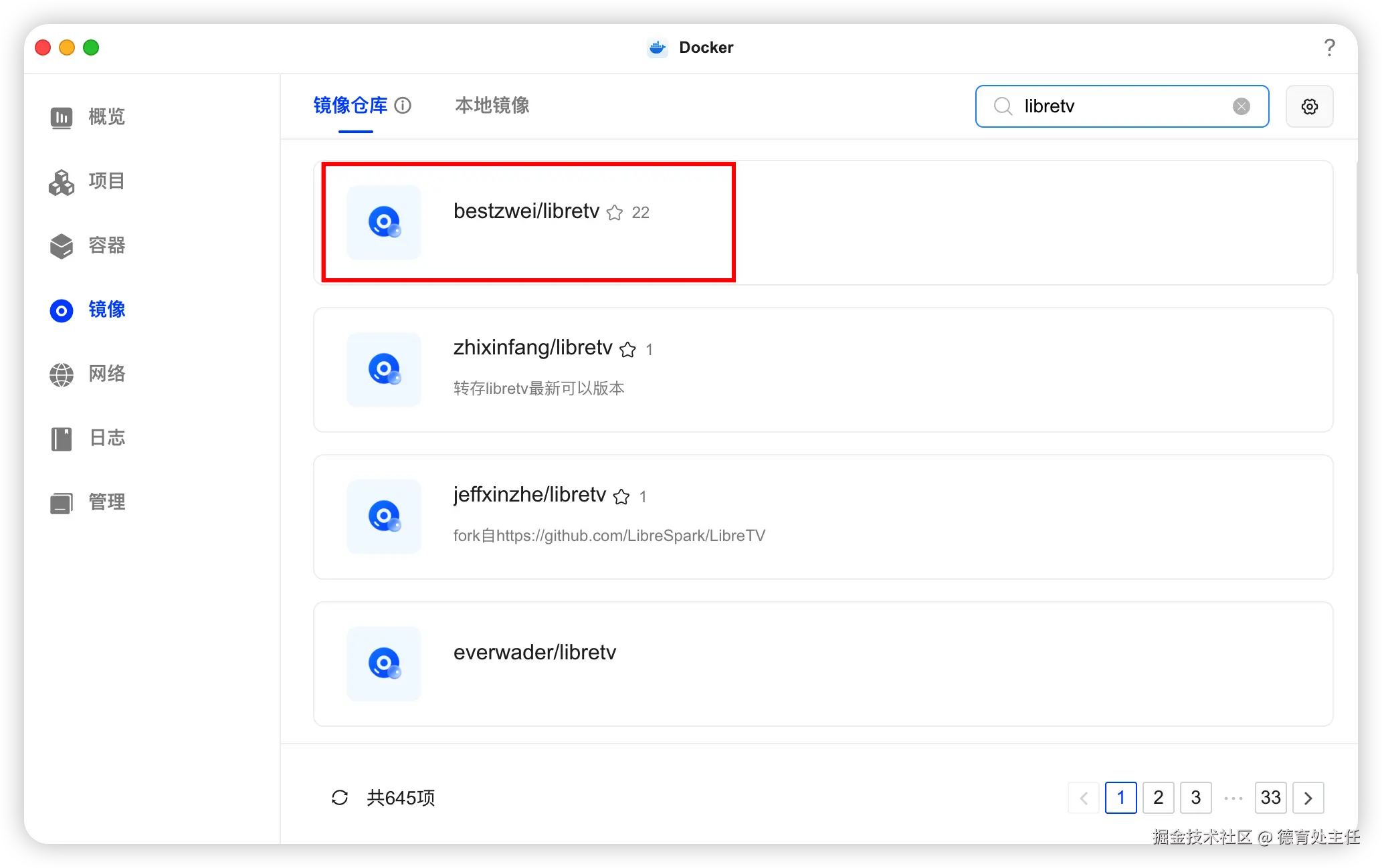Viewport: 1382px width, 868px height.
Task: Click the refresh icon near 共645项
Action: tap(340, 797)
